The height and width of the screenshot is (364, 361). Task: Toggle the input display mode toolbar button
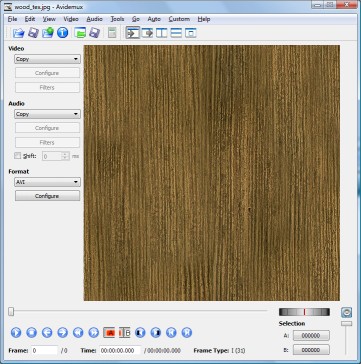[133, 33]
